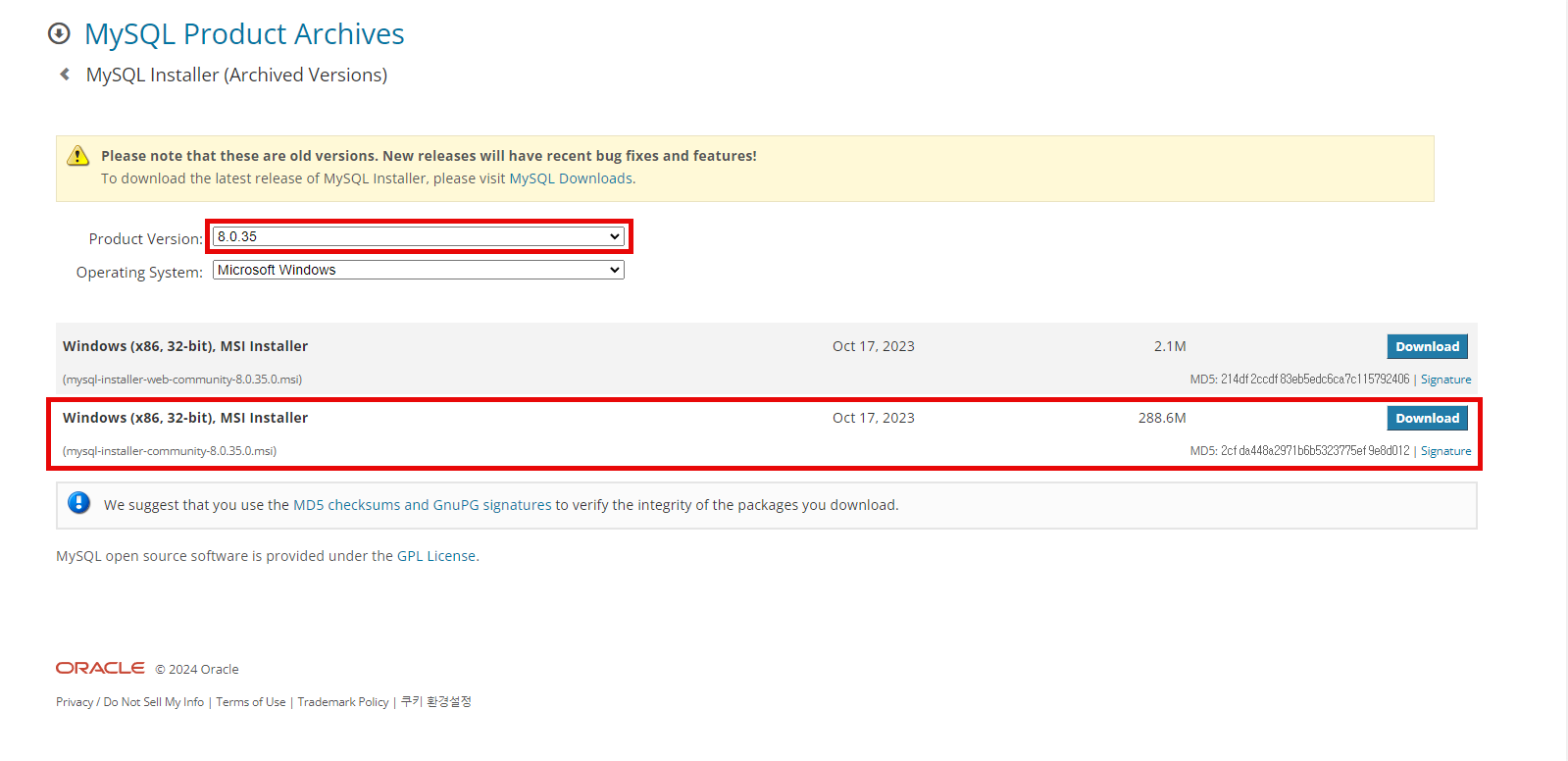Open the Operating System Microsoft Windows dropdown
The width and height of the screenshot is (1568, 761).
pyautogui.click(x=419, y=270)
